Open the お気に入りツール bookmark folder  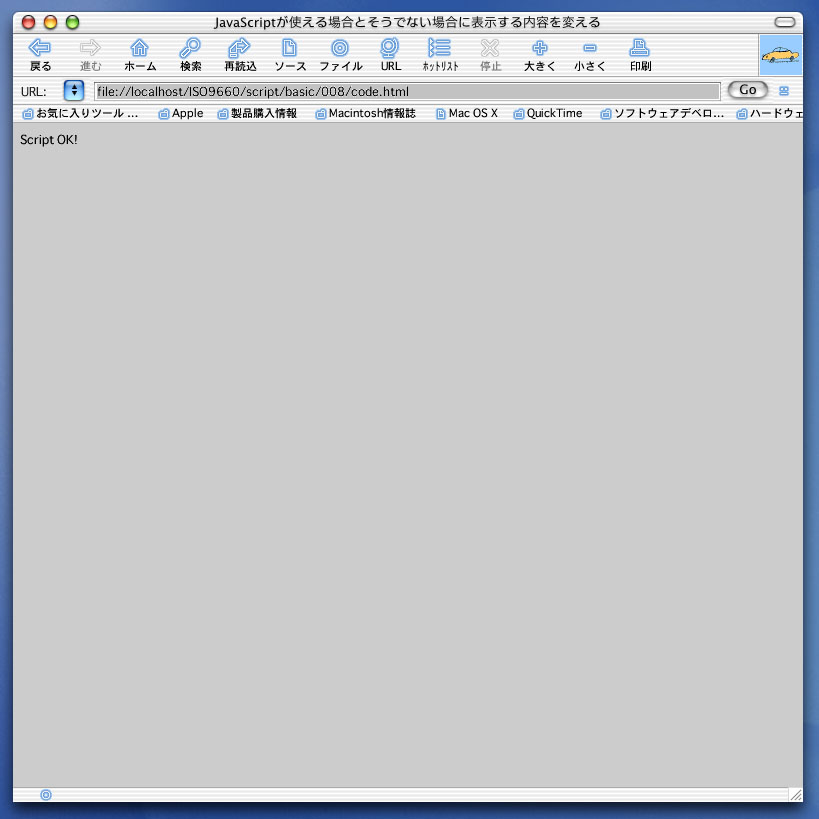click(81, 113)
